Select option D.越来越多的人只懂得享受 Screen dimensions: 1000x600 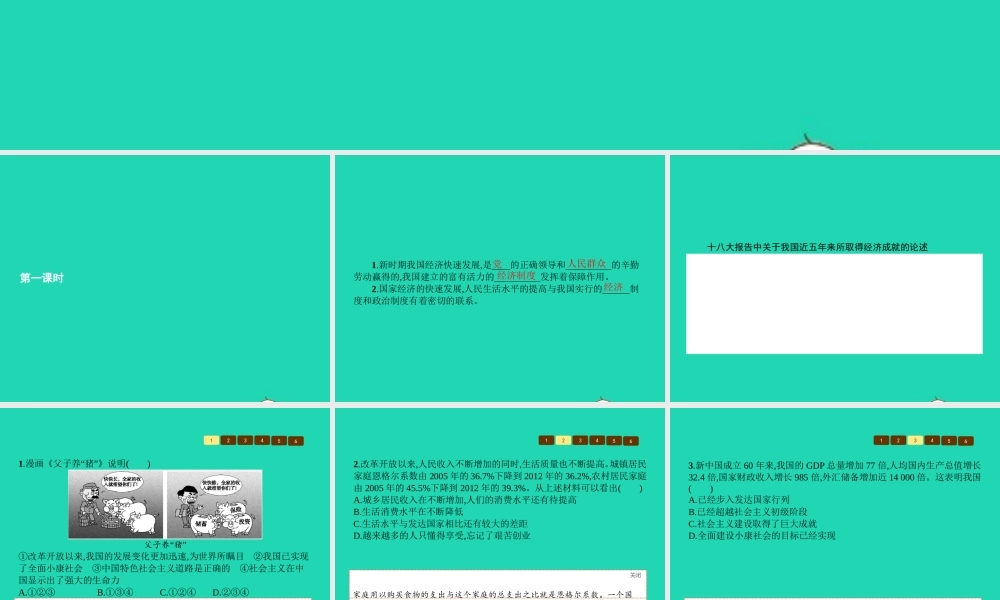[442, 536]
